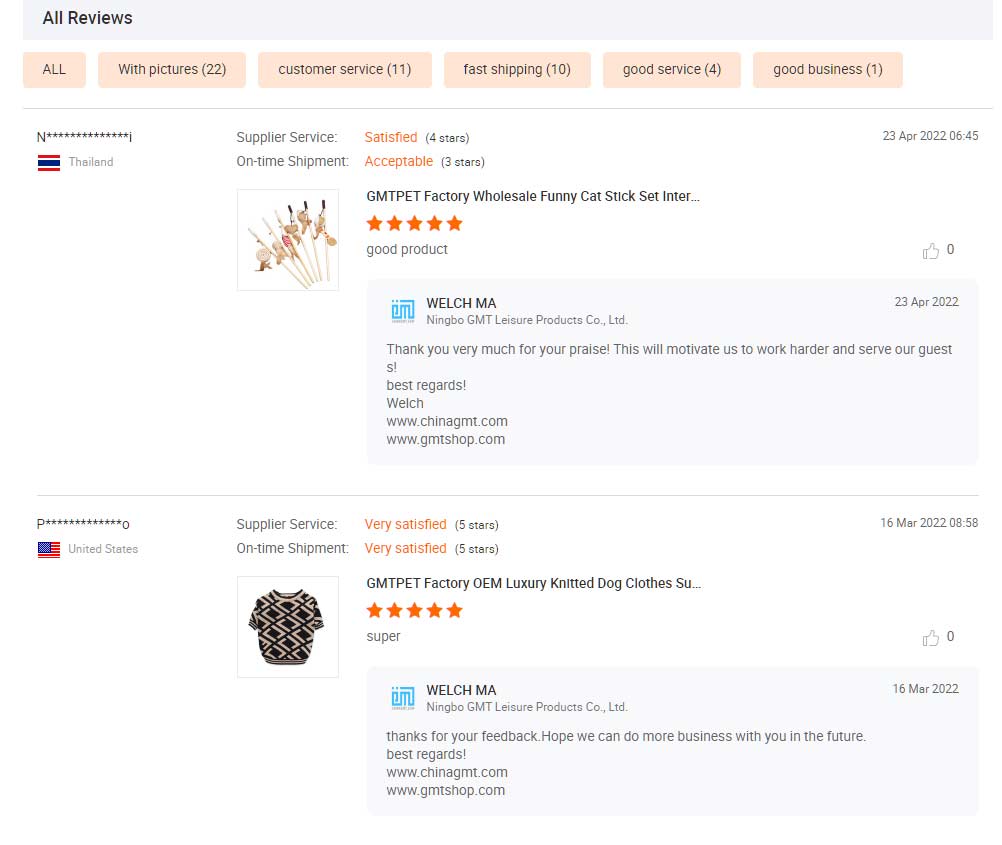
Task: Open knitted dog sweater thumbnail
Action: pyautogui.click(x=288, y=627)
